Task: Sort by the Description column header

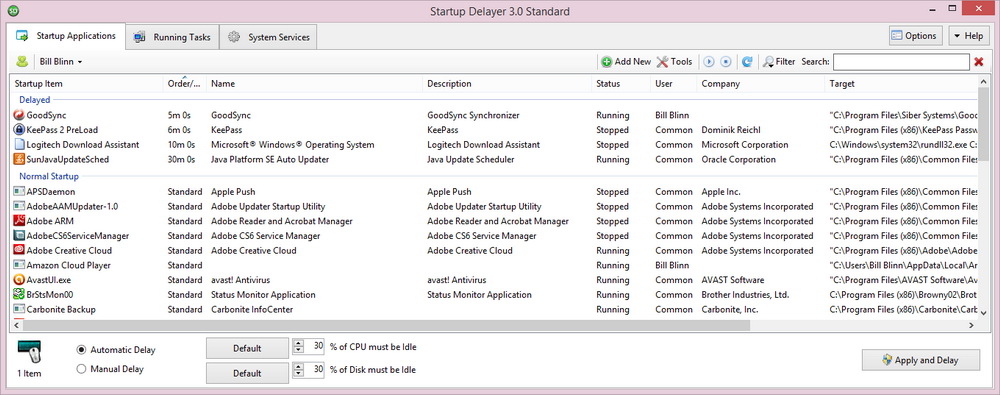Action: (x=507, y=84)
